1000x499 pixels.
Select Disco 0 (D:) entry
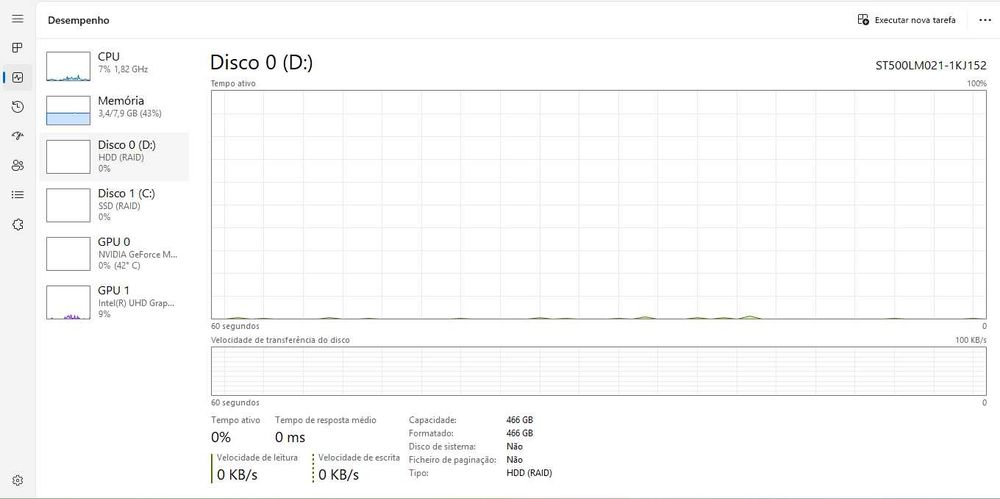click(x=114, y=156)
